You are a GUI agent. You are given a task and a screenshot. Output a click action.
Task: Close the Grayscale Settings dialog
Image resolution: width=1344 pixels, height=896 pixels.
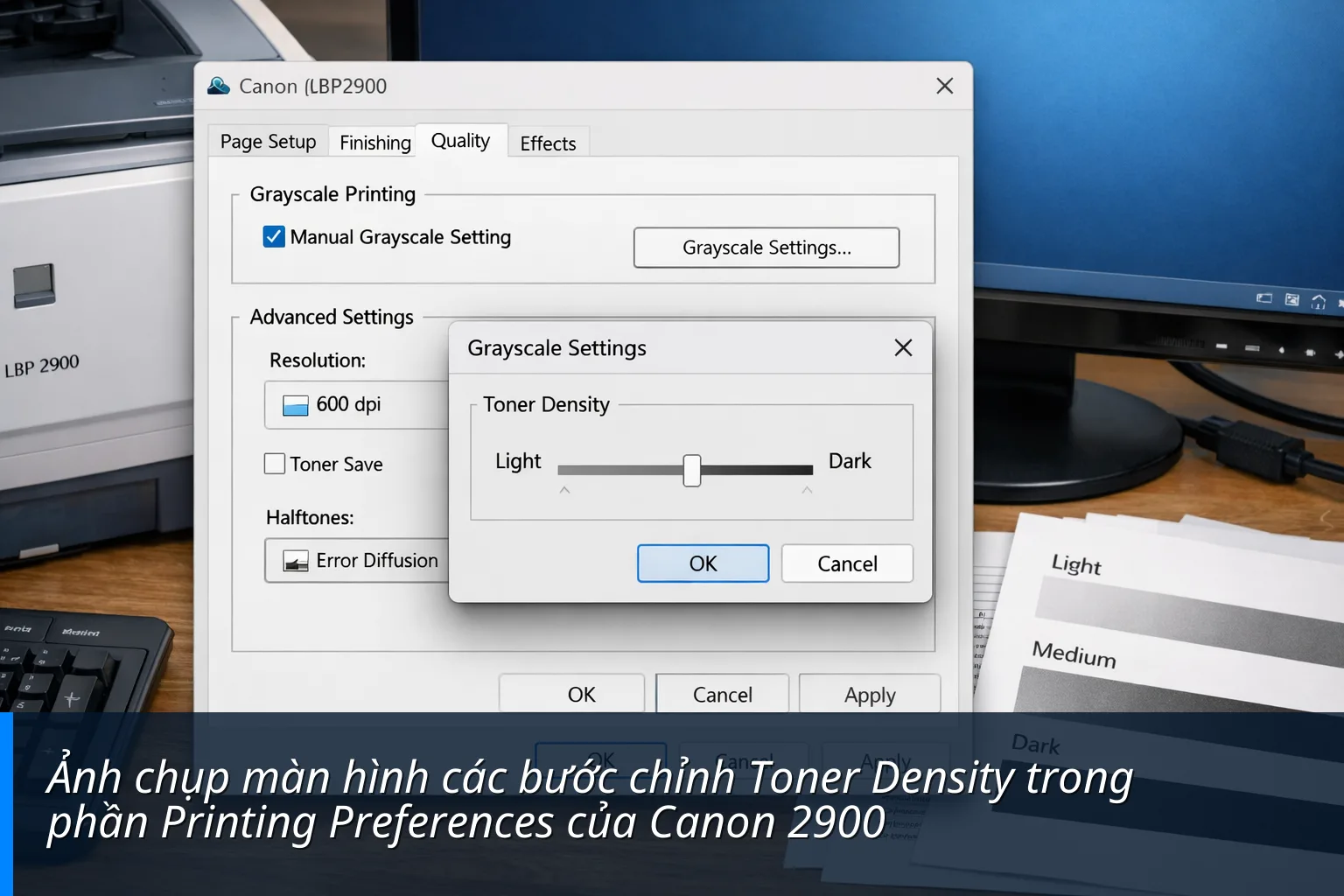tap(903, 348)
